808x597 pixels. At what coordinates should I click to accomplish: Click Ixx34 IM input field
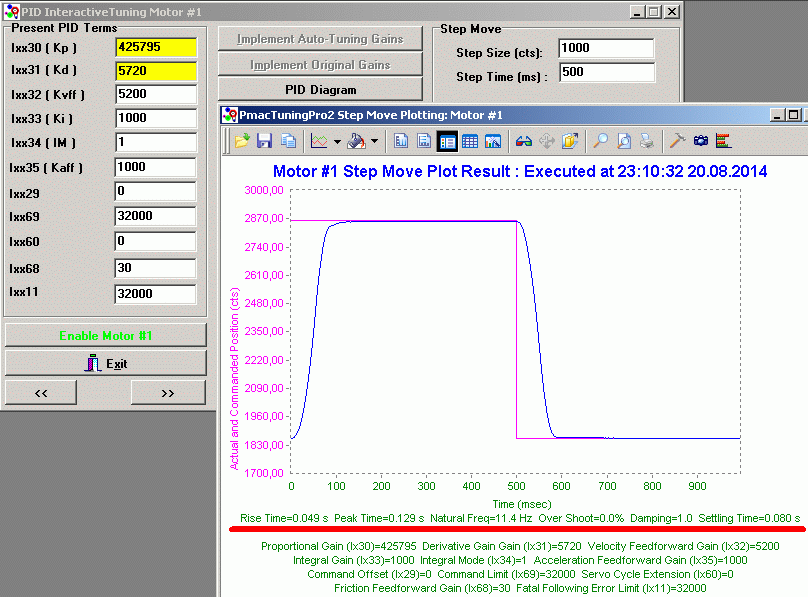pyautogui.click(x=156, y=142)
